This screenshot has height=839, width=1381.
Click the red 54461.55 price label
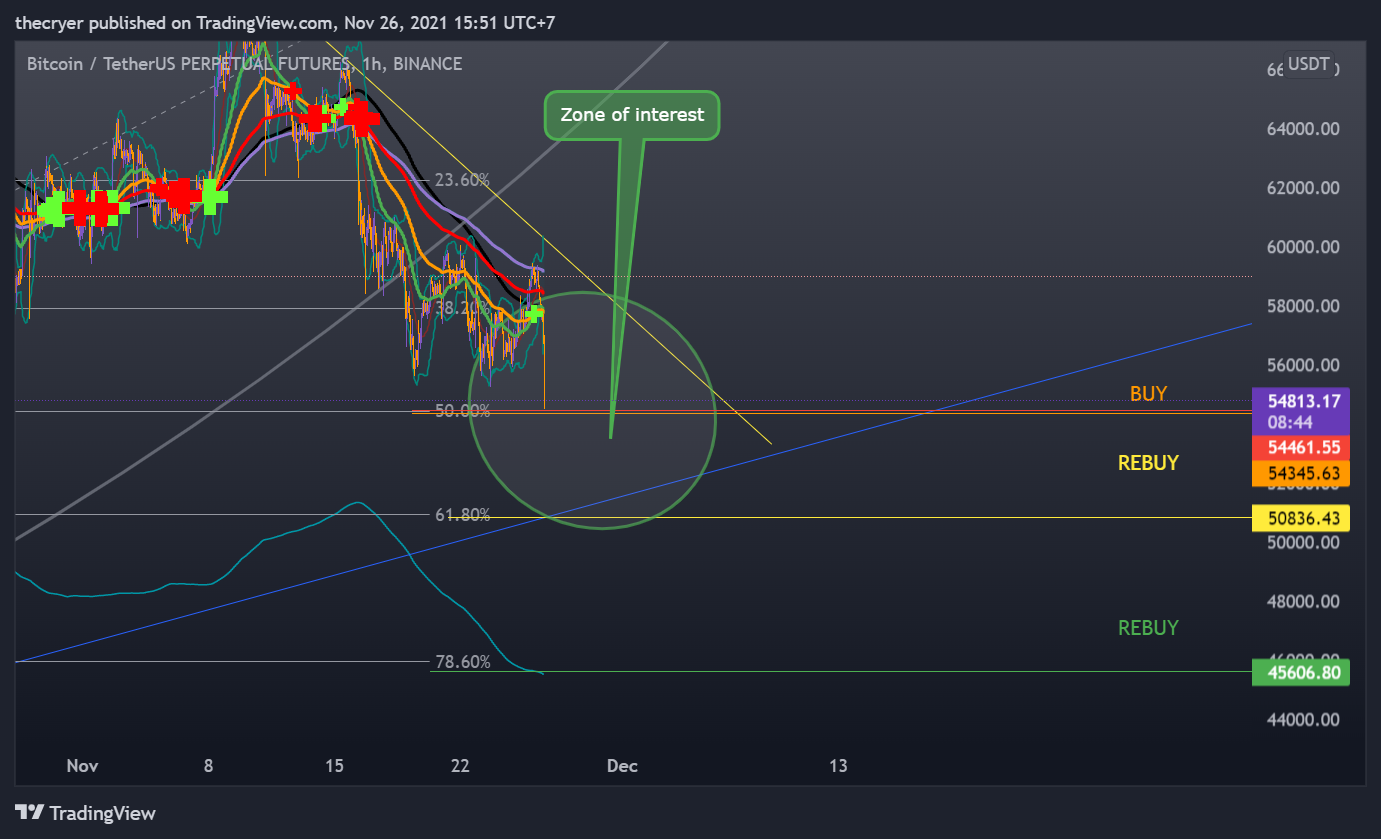[1301, 447]
